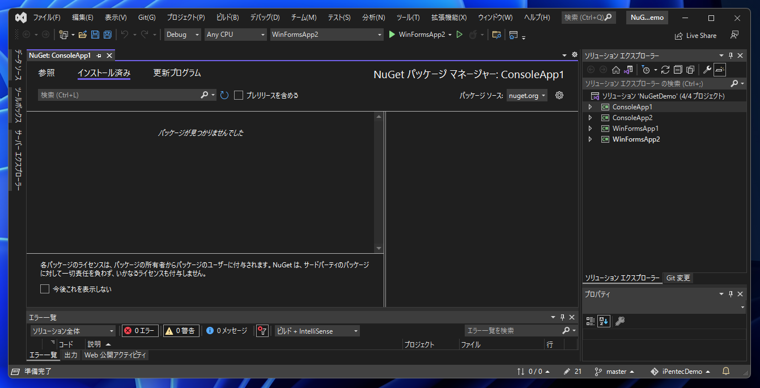Screen dimensions: 760x388
Task: Click the master branch in status bar
Action: coord(615,372)
